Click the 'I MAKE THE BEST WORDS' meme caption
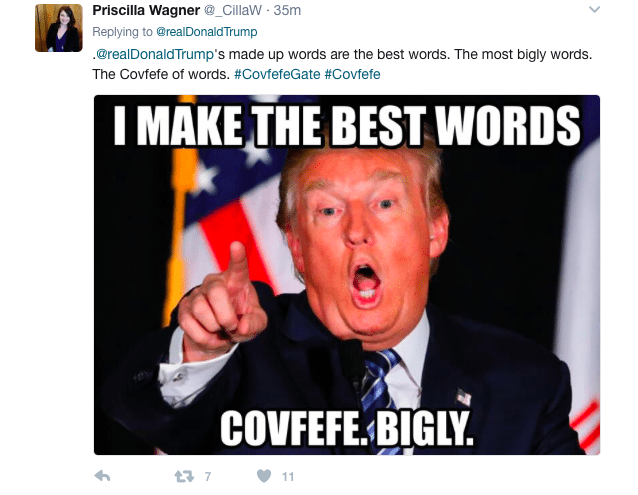Screen dimensions: 638x495 point(347,126)
